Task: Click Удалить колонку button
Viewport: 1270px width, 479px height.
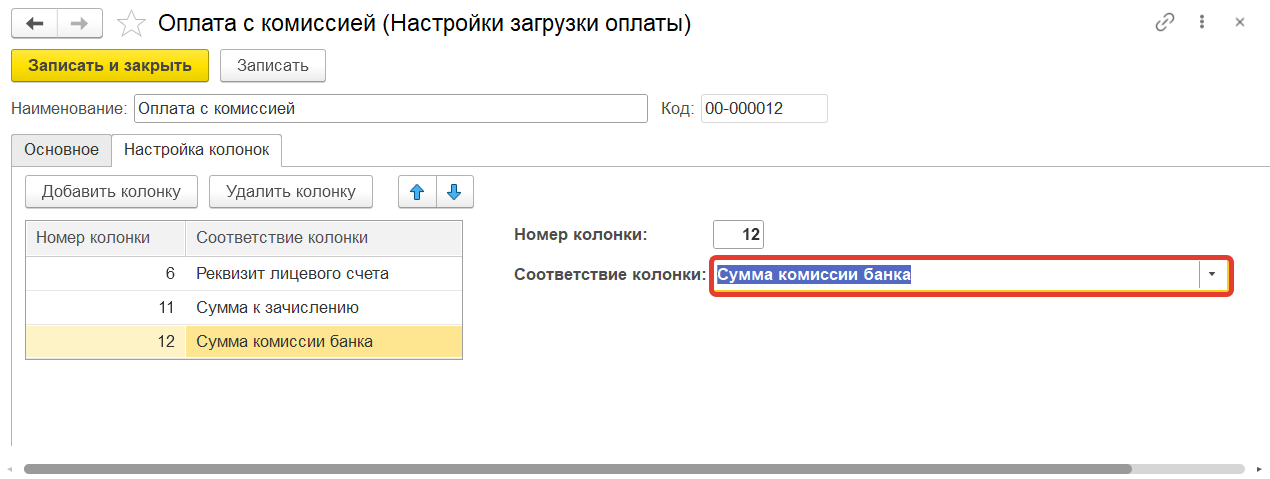Action: pyautogui.click(x=291, y=191)
